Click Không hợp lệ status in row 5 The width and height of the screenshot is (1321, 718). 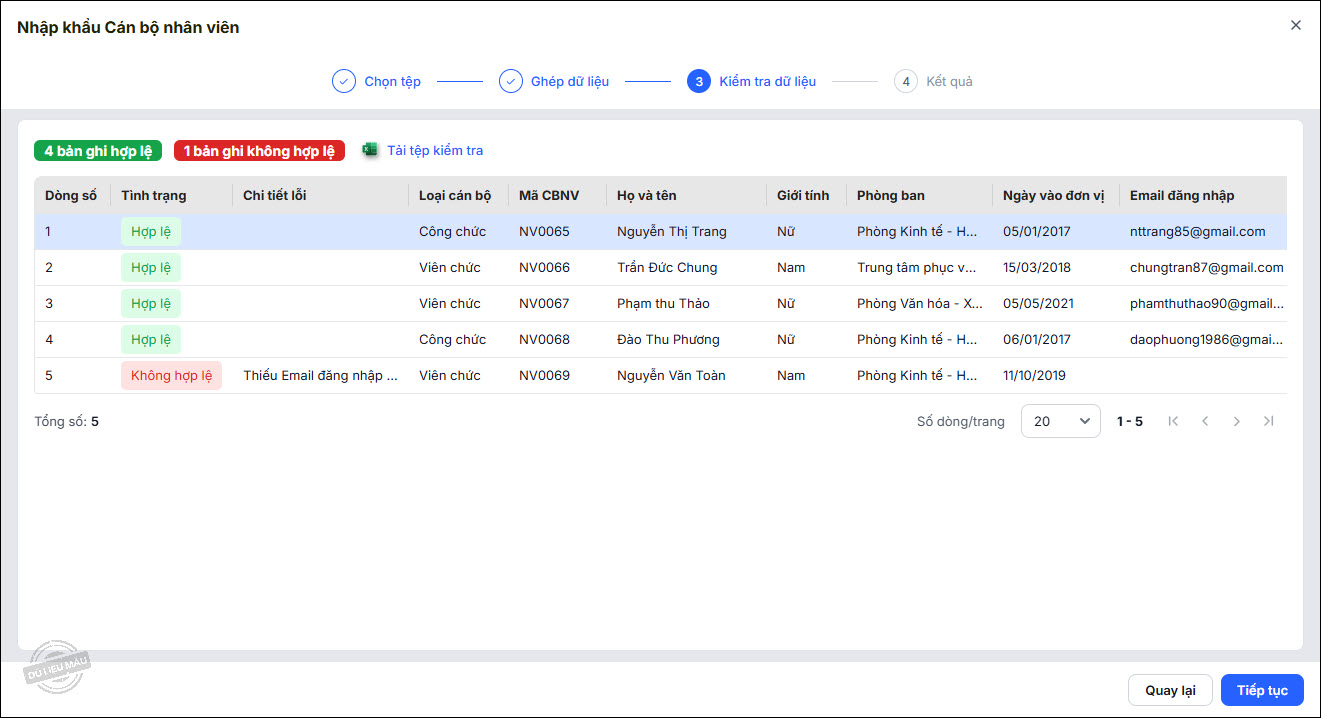point(171,376)
